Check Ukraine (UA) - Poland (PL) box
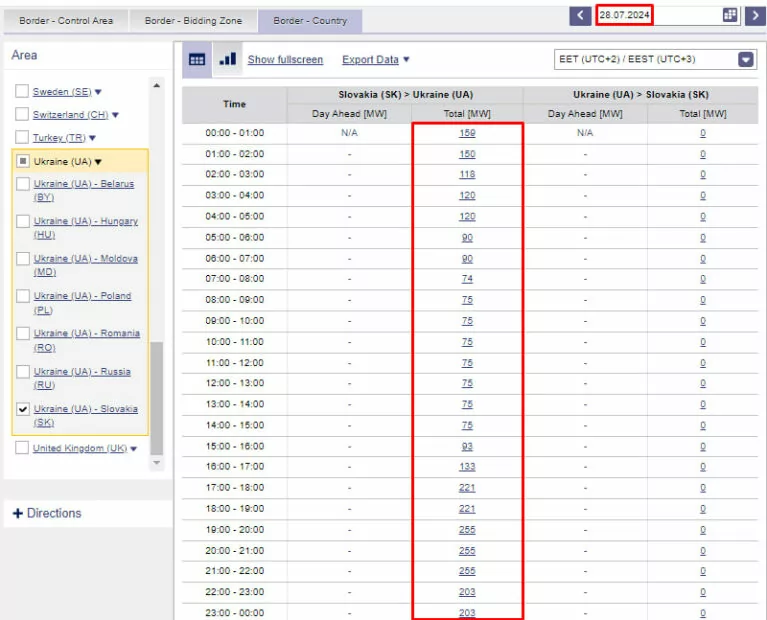Image resolution: width=767 pixels, height=620 pixels. pos(23,296)
